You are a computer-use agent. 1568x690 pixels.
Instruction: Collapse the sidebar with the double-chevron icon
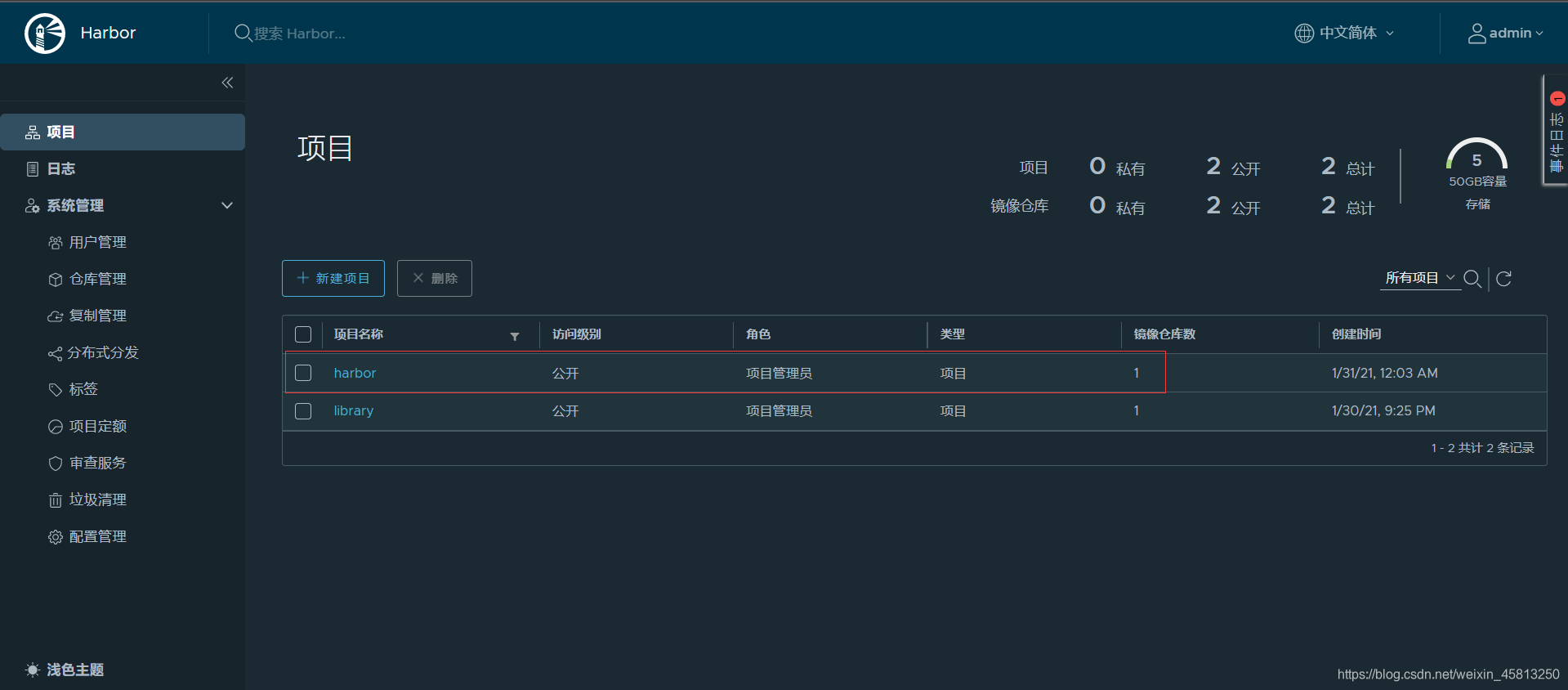[227, 83]
